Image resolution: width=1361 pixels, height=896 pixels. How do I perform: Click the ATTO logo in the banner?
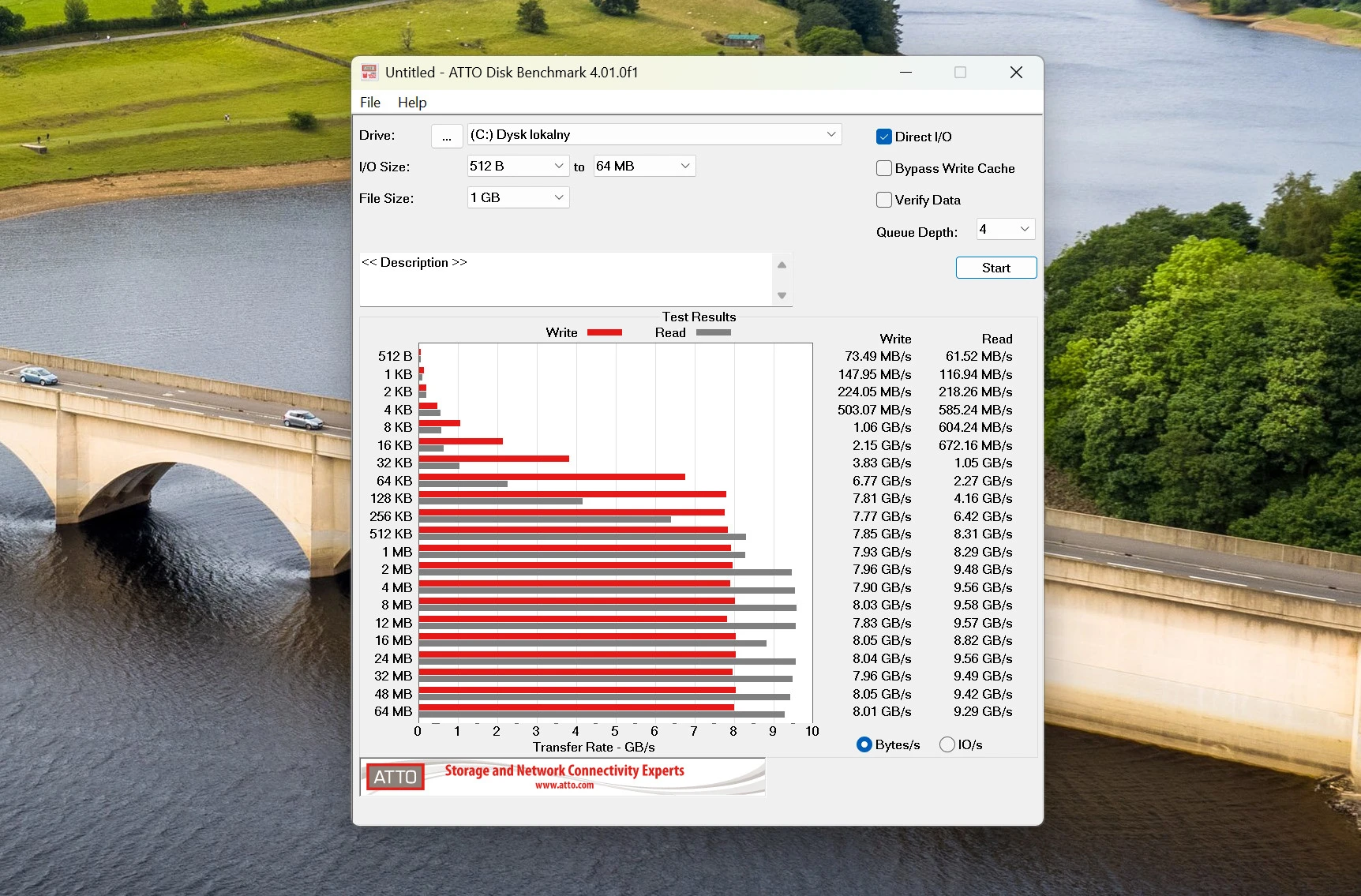coord(395,777)
